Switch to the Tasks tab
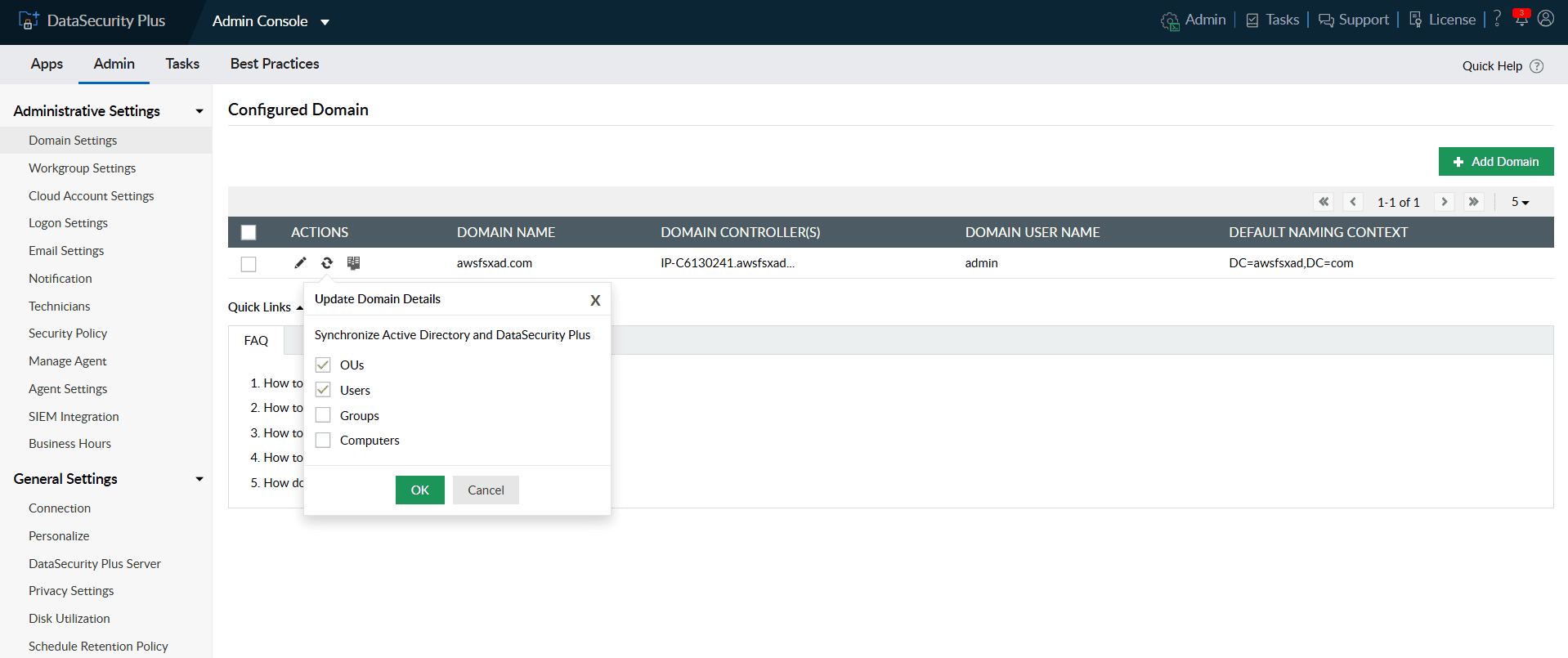 click(x=182, y=64)
